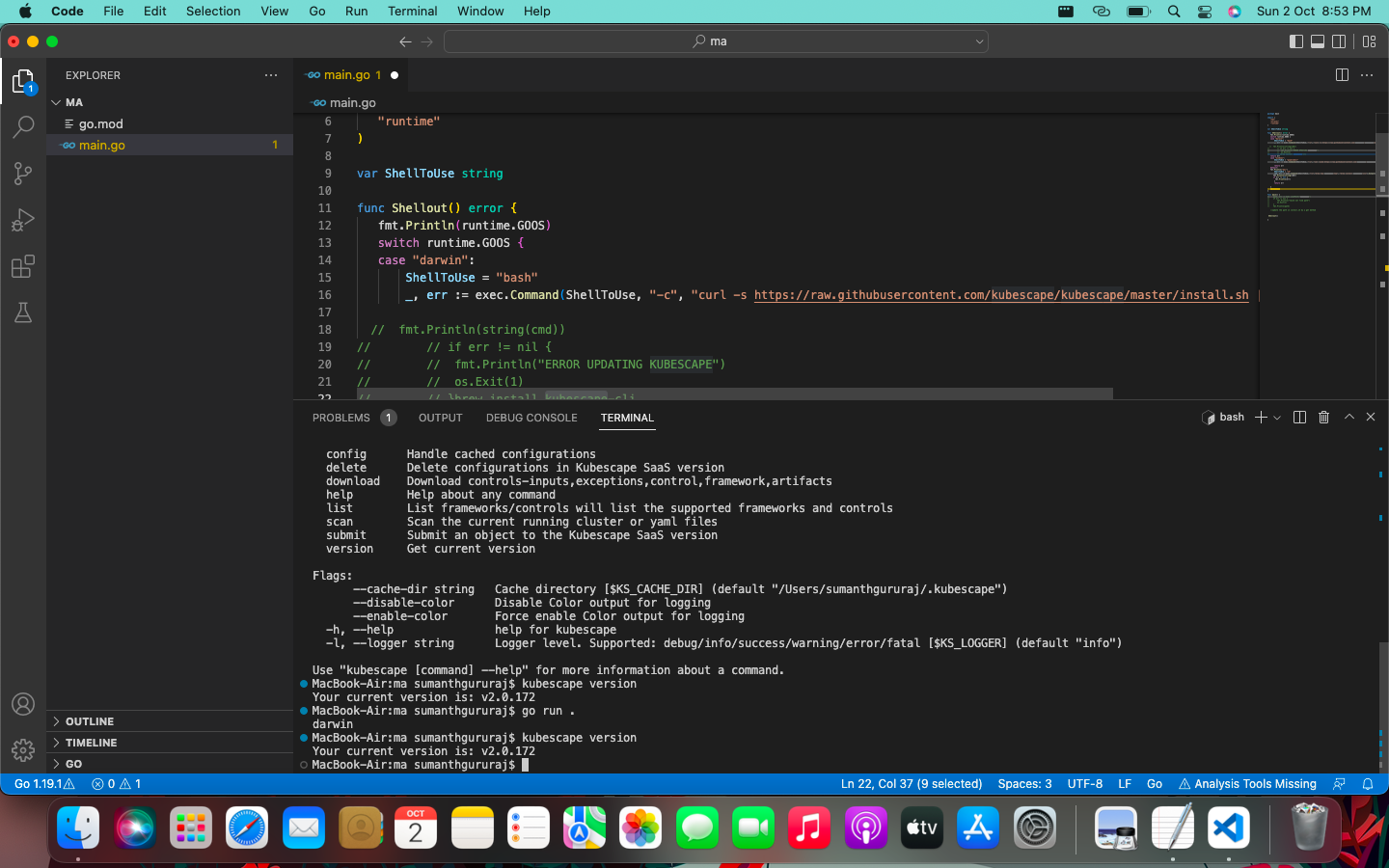Viewport: 1389px width, 868px height.
Task: Click the main.go breadcrumb
Action: pos(344,103)
